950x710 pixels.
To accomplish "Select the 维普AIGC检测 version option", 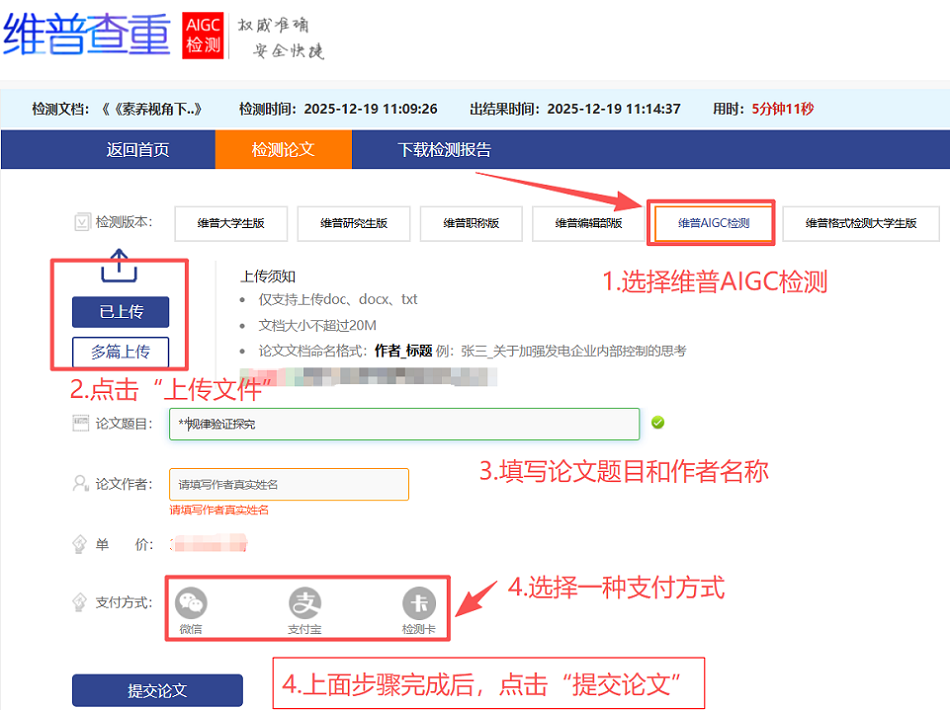I will [711, 223].
